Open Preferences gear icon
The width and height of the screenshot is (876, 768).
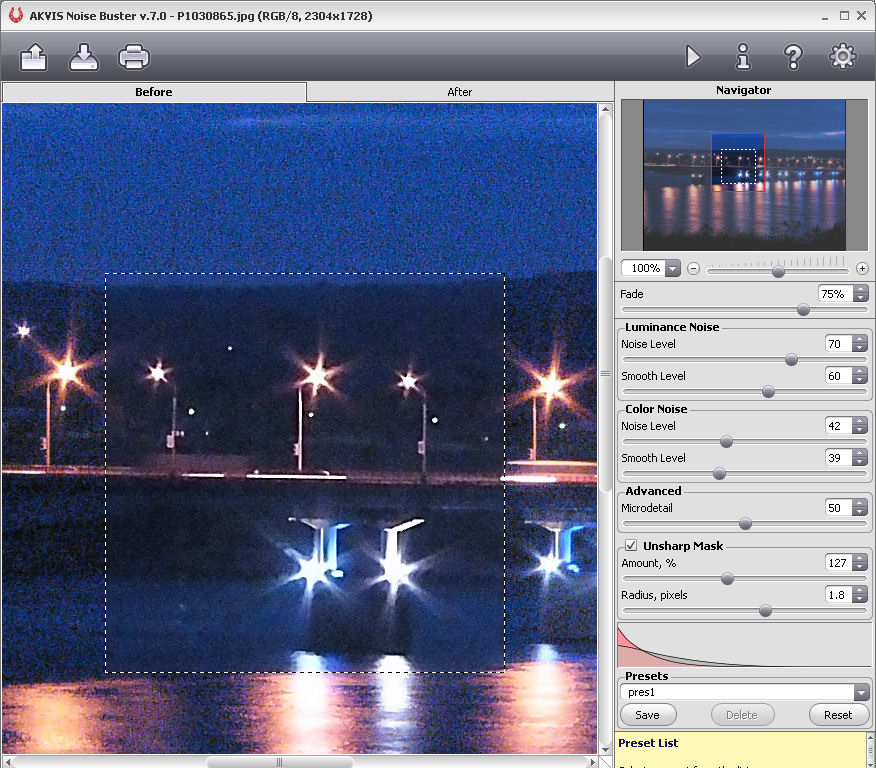(843, 57)
